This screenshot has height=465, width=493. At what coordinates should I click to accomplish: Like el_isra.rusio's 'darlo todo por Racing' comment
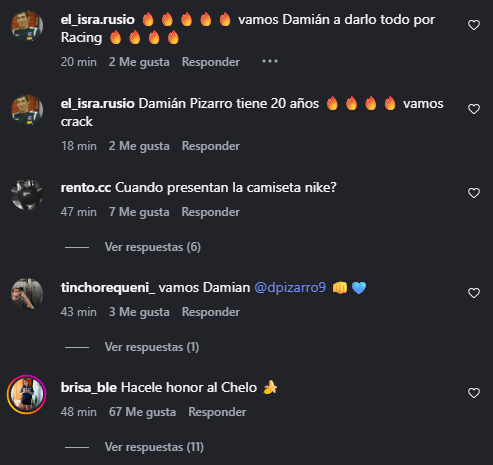(474, 25)
